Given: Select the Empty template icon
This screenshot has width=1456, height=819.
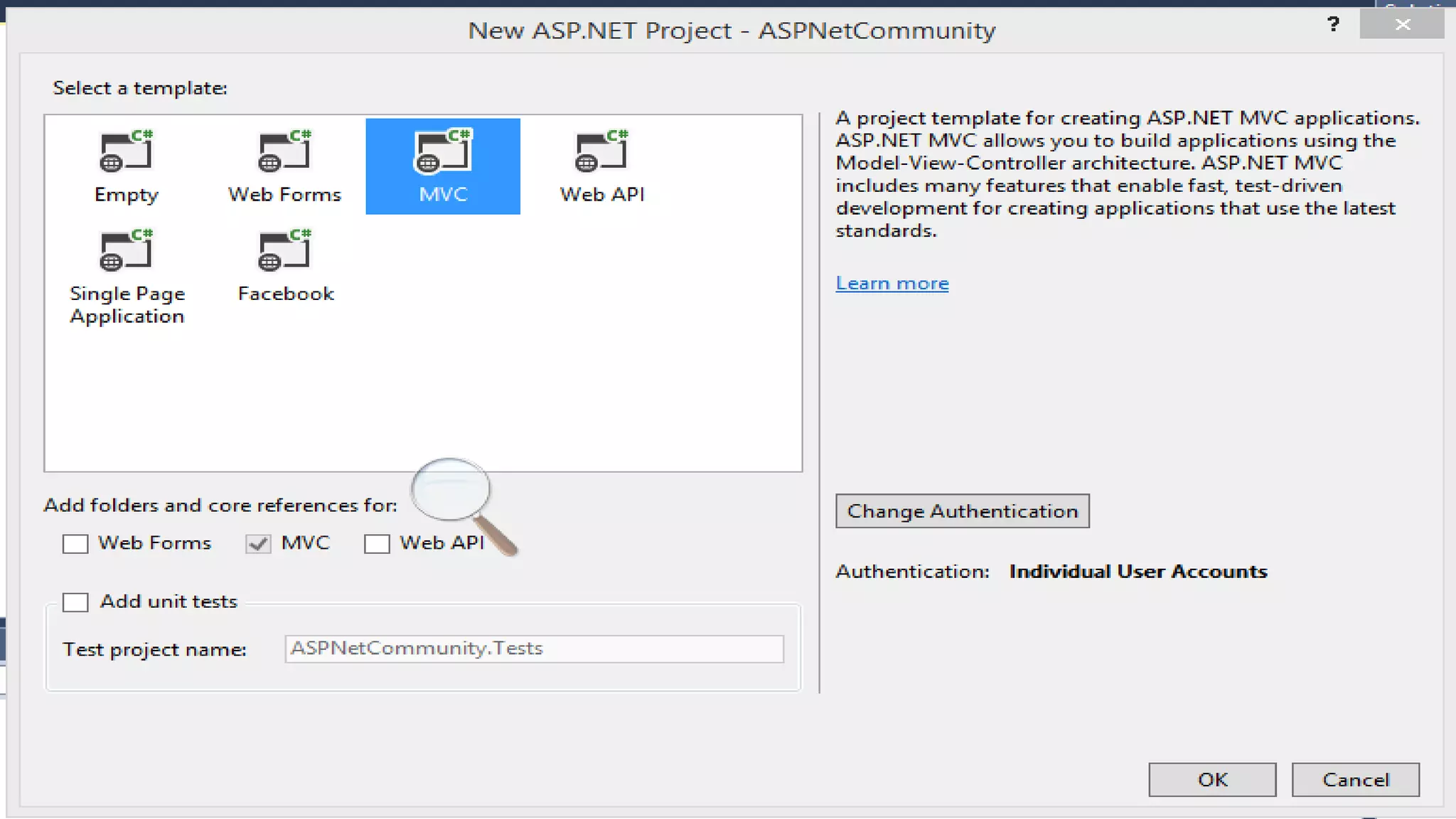Looking at the screenshot, I should (126, 152).
